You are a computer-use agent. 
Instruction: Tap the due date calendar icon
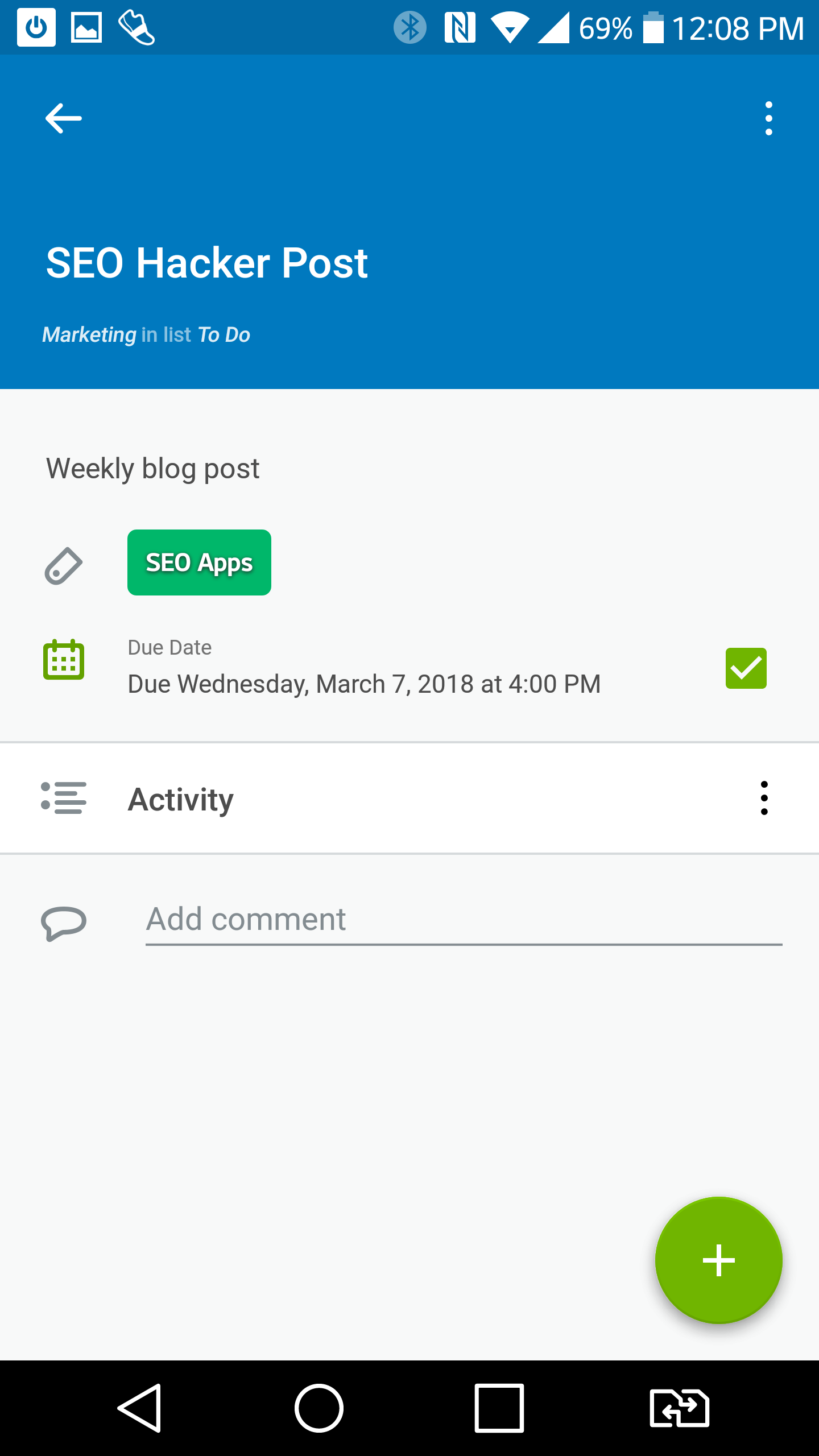[x=64, y=660]
